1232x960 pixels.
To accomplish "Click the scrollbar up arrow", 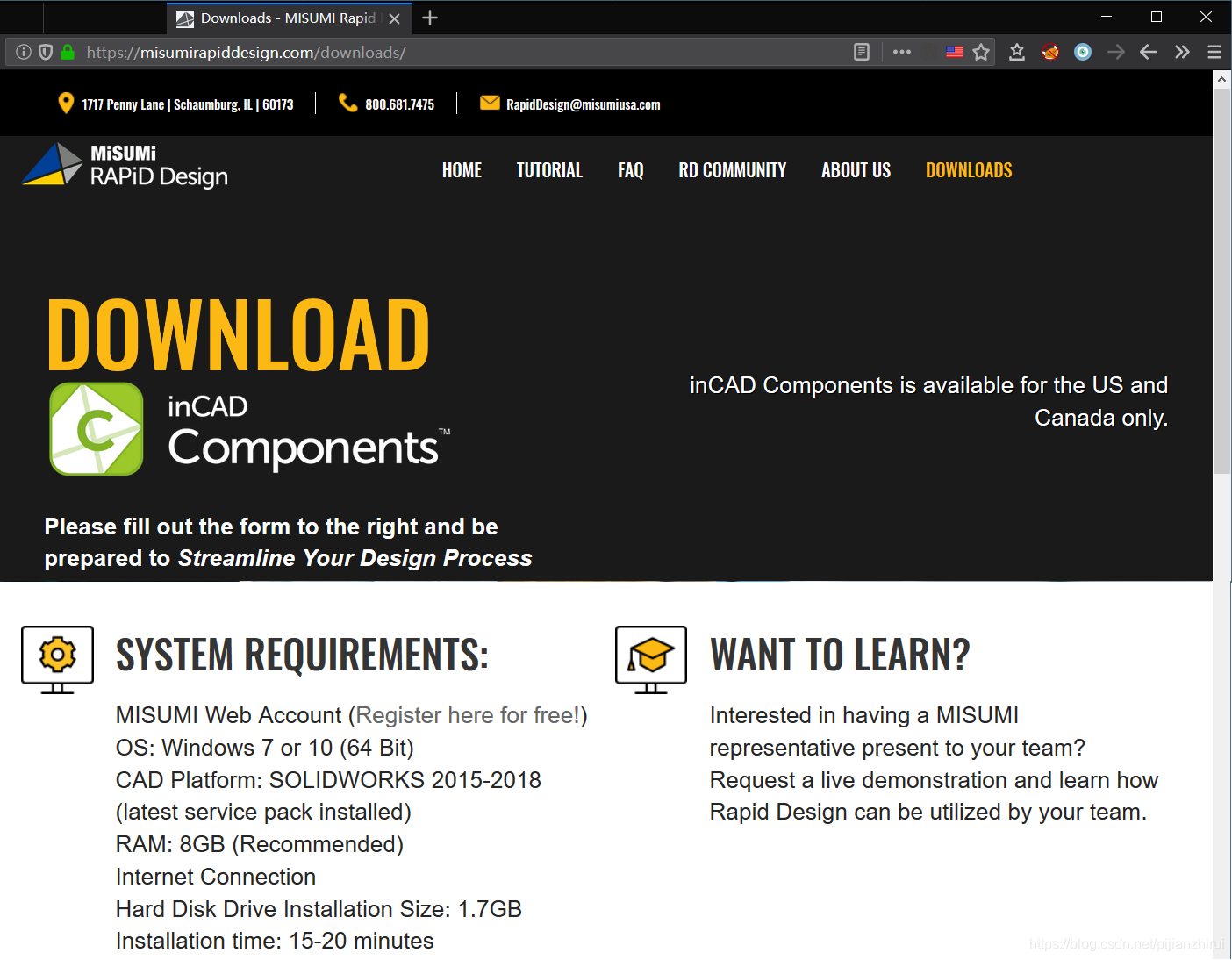I will tap(1221, 79).
